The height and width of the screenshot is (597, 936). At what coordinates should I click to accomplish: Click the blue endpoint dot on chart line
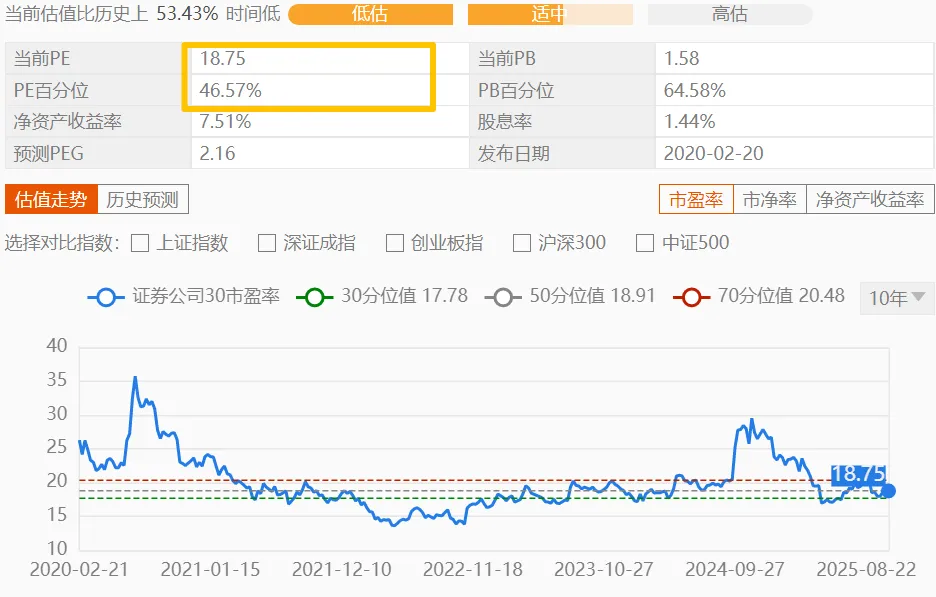tap(888, 490)
